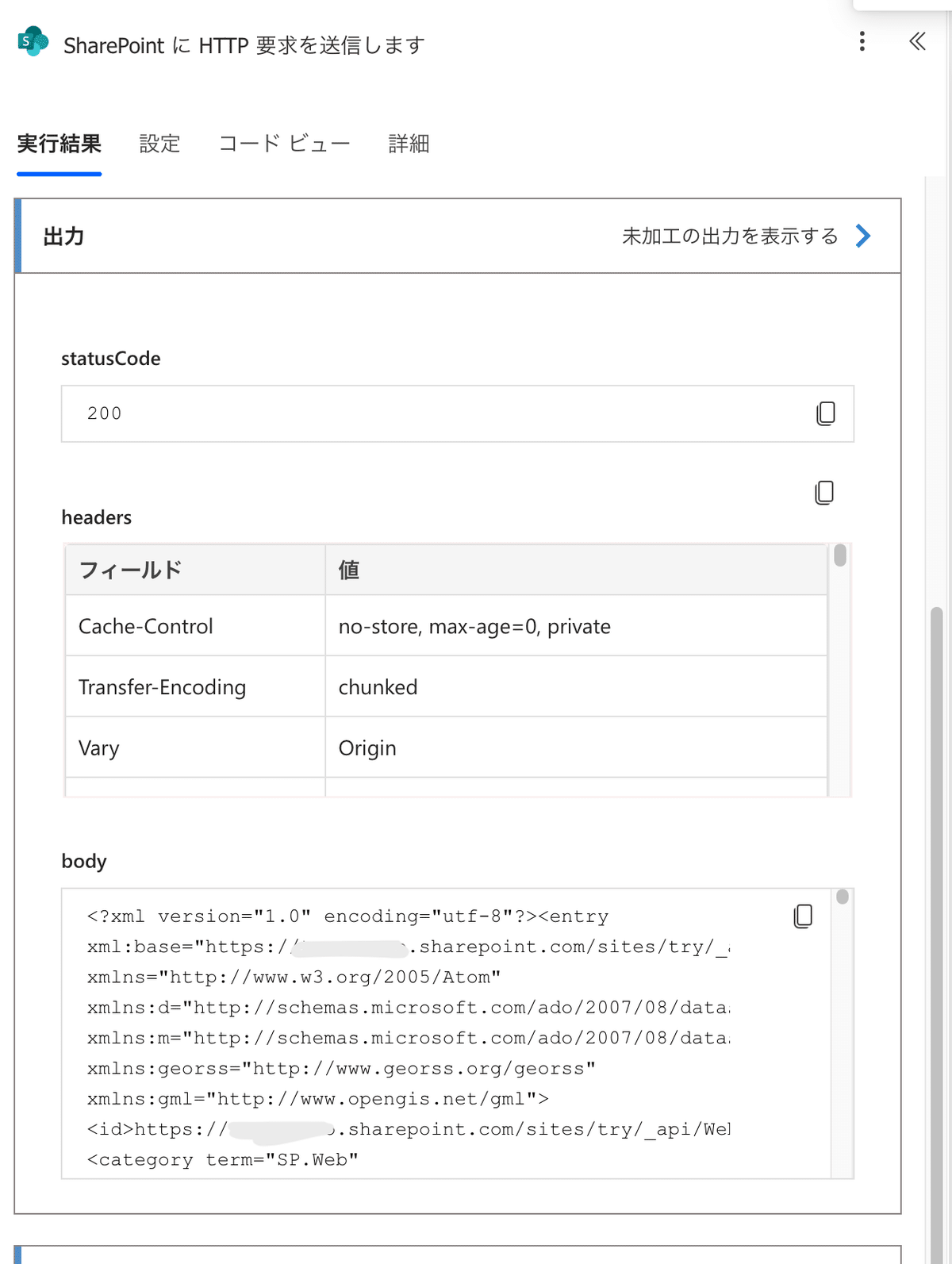Copy the statusCode value
Screen dimensions: 952x1264
click(x=825, y=413)
